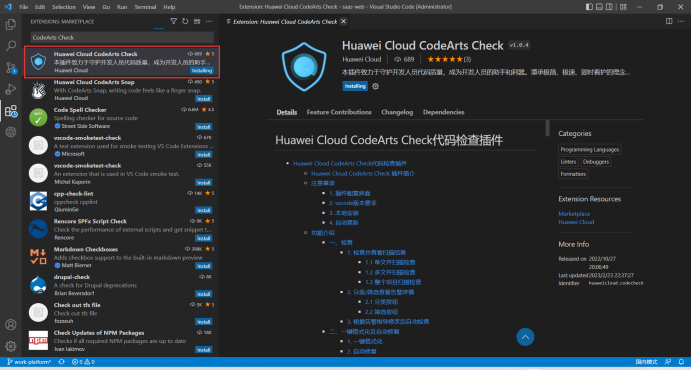Image resolution: width=692 pixels, height=371 pixels.
Task: Open the notifications bell in status bar
Action: tap(681, 362)
